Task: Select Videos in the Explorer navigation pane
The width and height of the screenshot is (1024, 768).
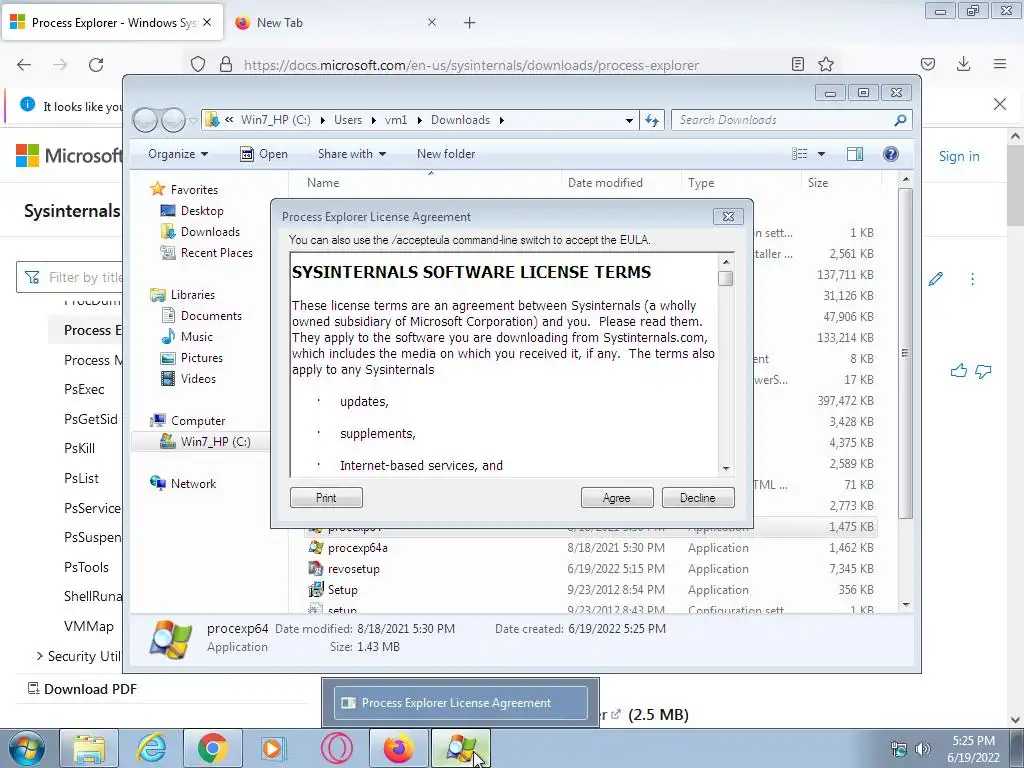Action: coord(198,379)
